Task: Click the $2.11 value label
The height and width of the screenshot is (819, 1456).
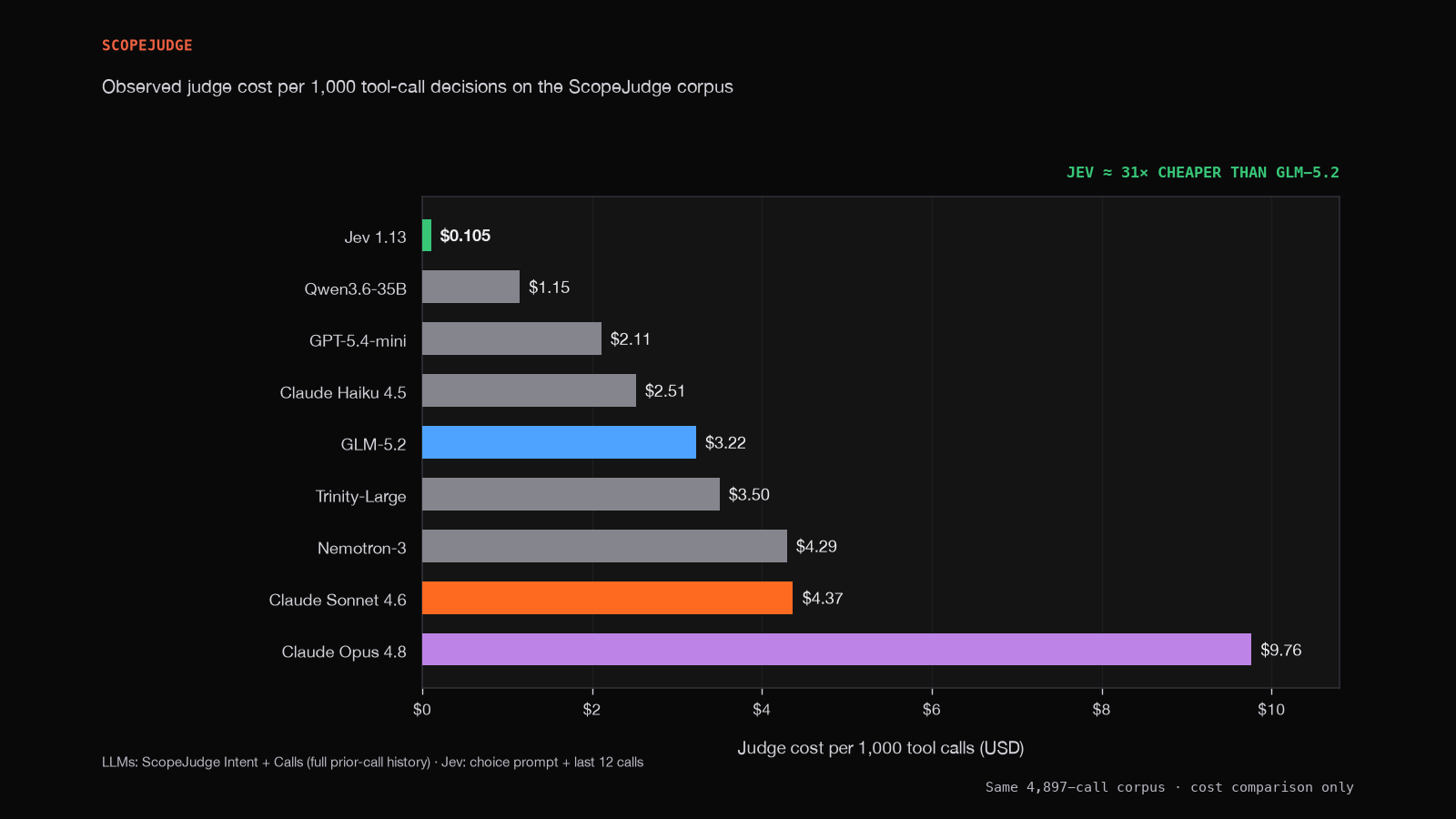Action: click(x=631, y=339)
